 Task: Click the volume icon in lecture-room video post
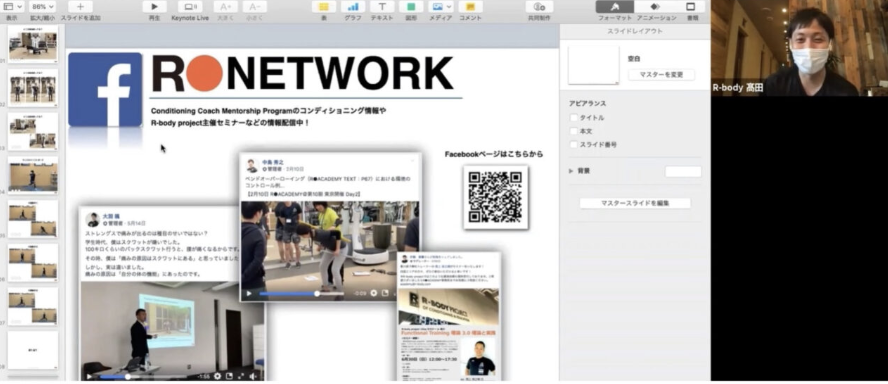253,376
